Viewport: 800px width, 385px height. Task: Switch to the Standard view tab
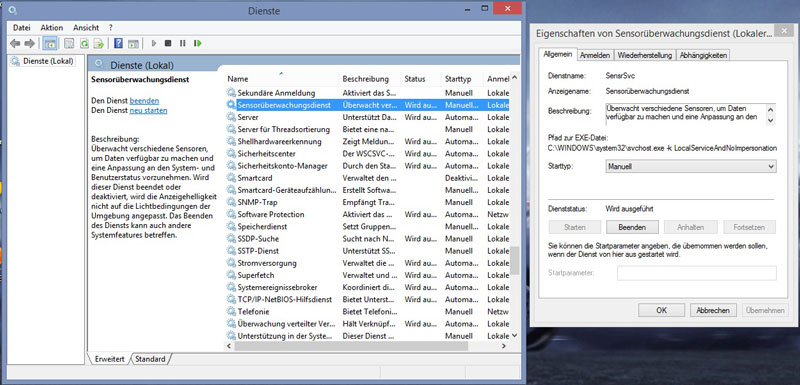point(151,359)
